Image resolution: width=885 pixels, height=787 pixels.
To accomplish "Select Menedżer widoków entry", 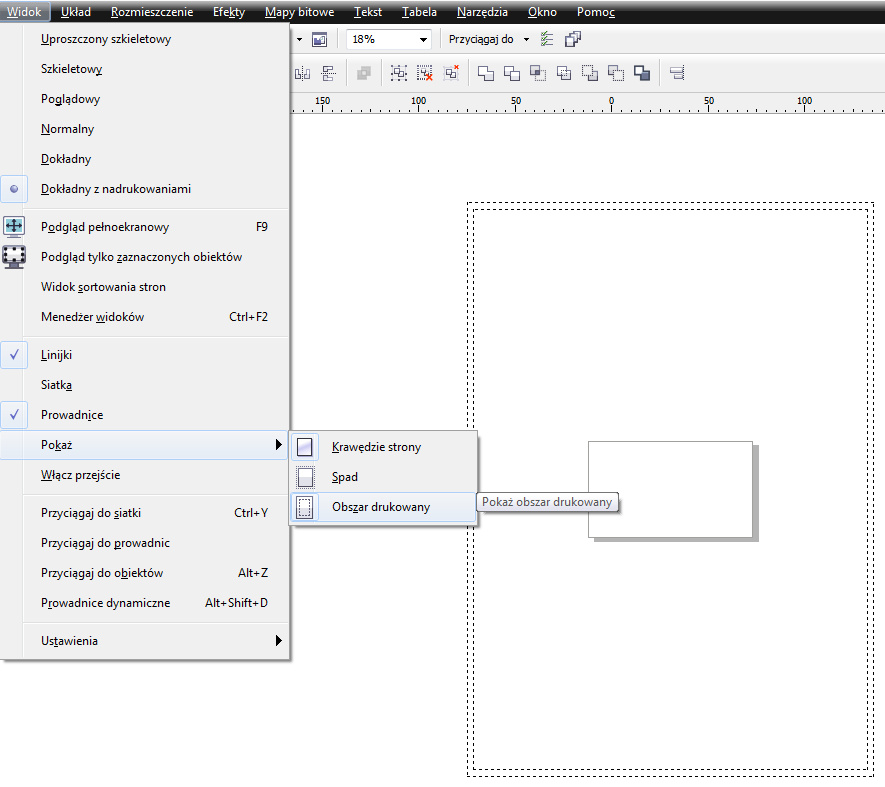I will pos(93,317).
